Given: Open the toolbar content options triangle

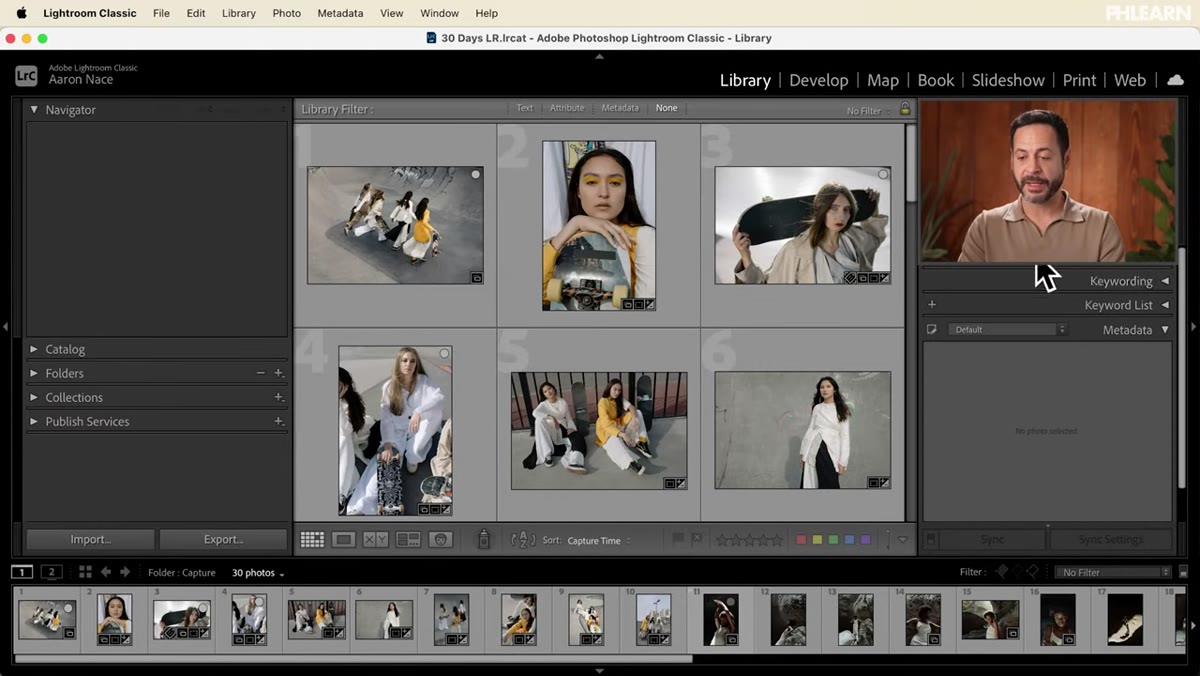Looking at the screenshot, I should pyautogui.click(x=902, y=540).
